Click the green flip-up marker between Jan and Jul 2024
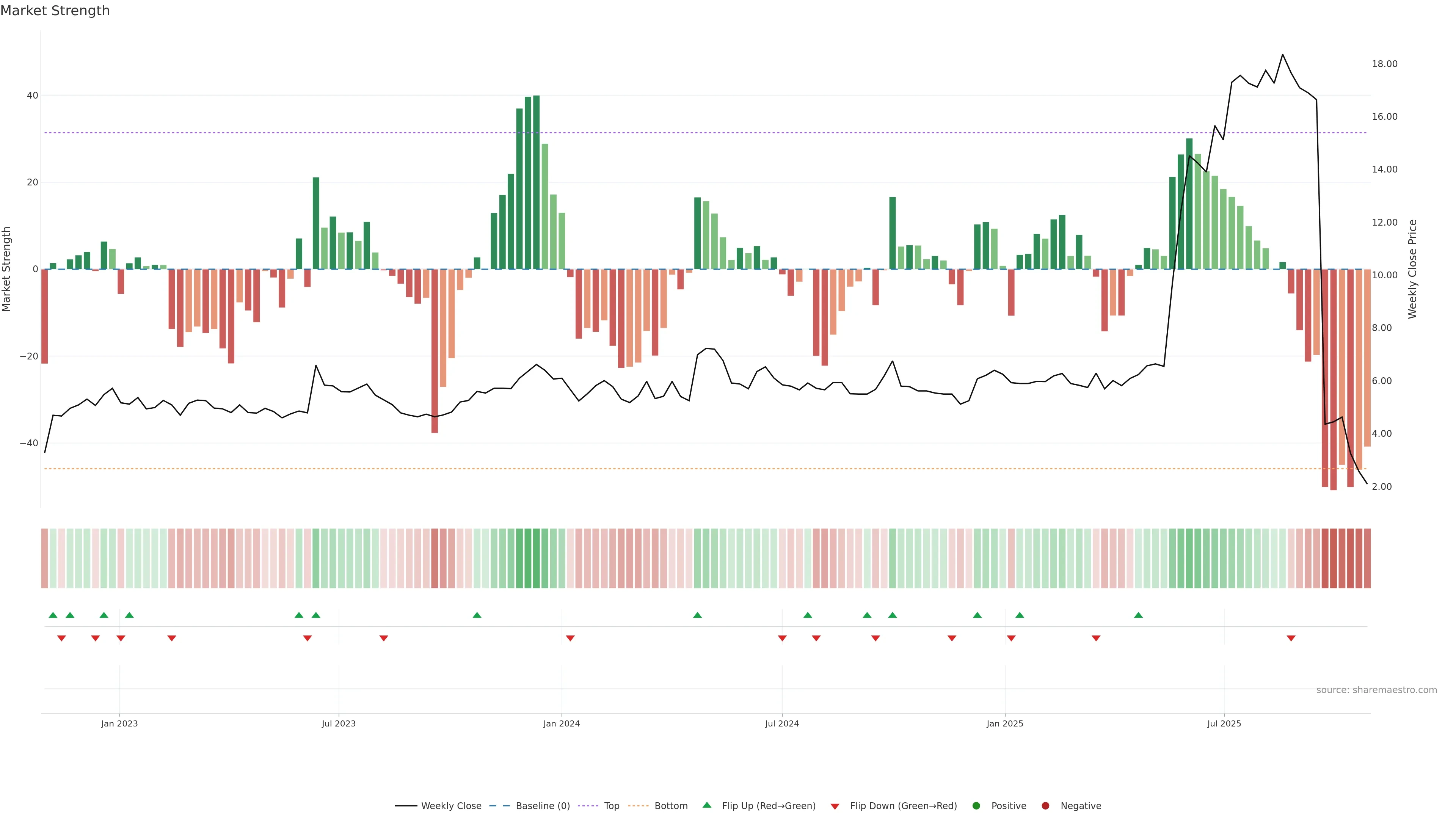This screenshot has width=1456, height=819. tap(698, 615)
